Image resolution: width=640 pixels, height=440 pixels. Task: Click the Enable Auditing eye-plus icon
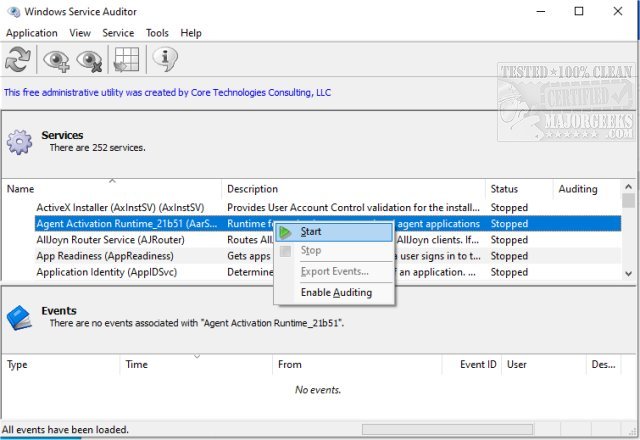click(x=55, y=60)
